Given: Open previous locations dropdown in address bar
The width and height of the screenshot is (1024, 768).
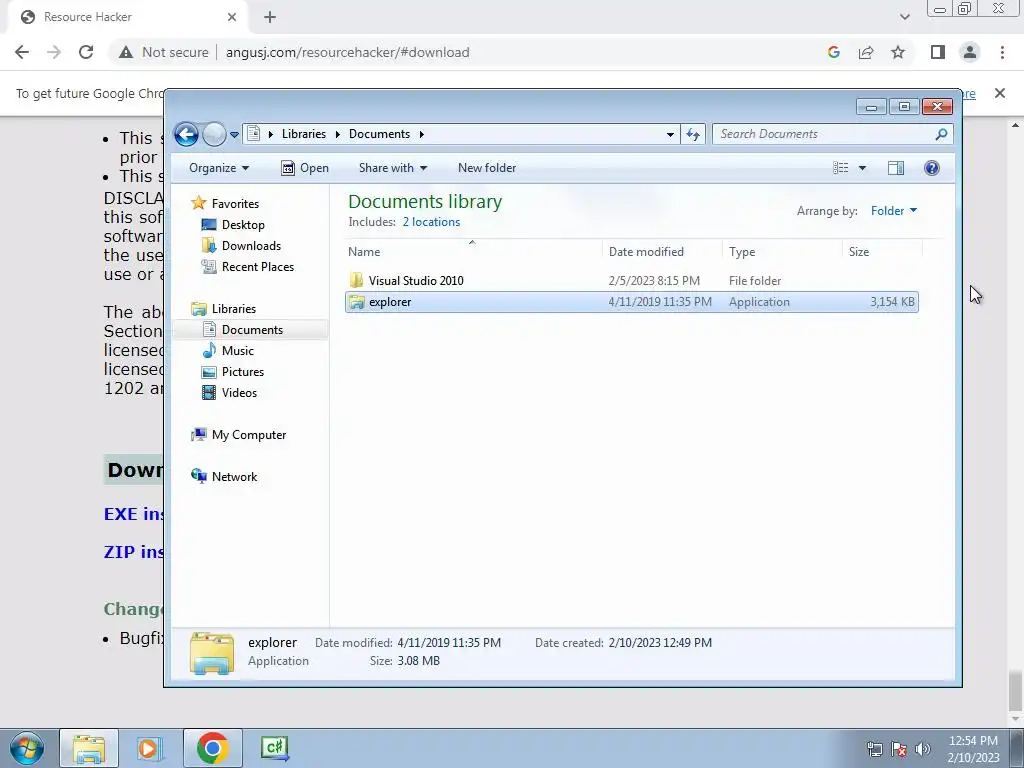Looking at the screenshot, I should tap(670, 134).
